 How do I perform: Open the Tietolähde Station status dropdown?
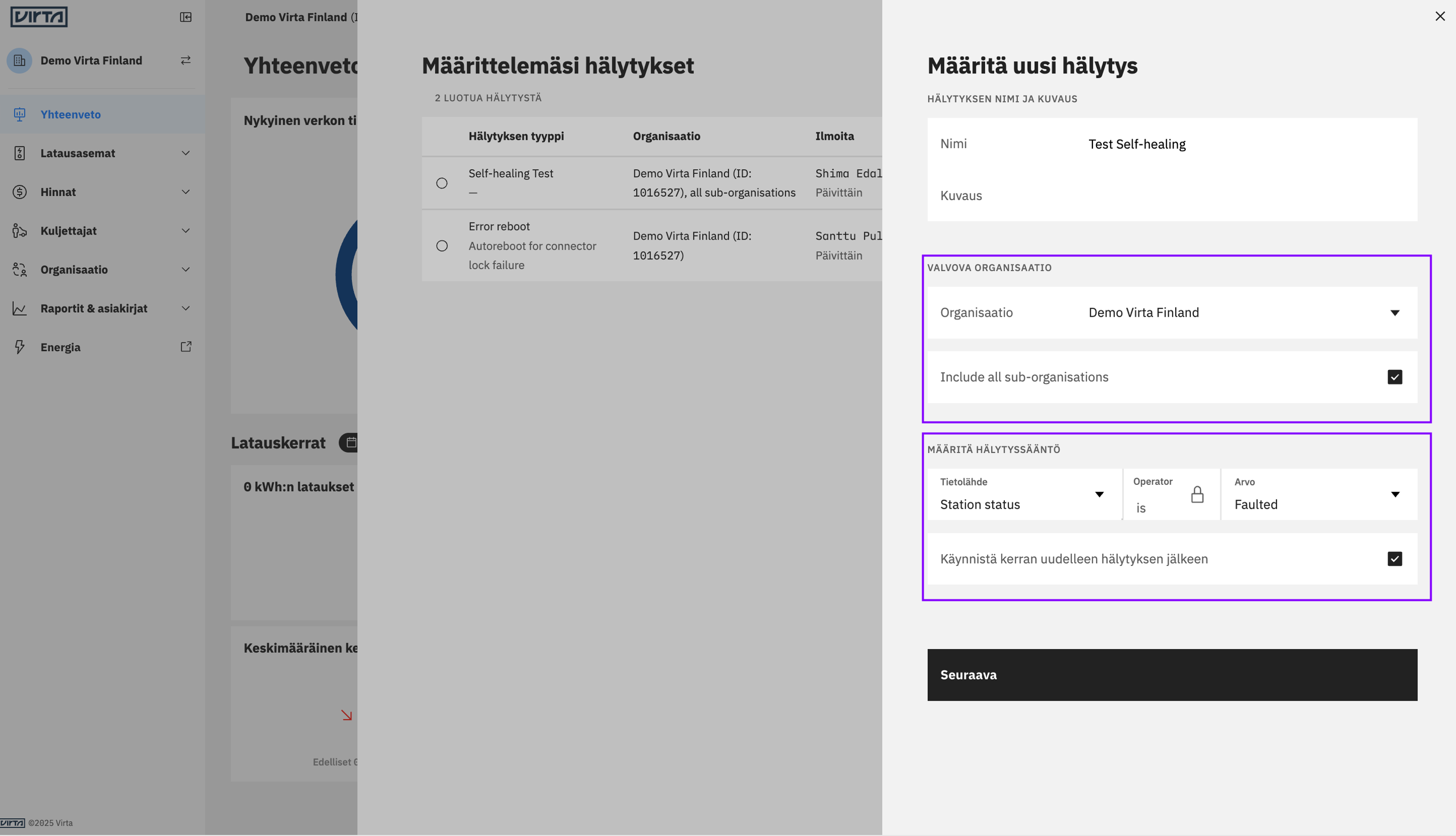[x=1025, y=495]
